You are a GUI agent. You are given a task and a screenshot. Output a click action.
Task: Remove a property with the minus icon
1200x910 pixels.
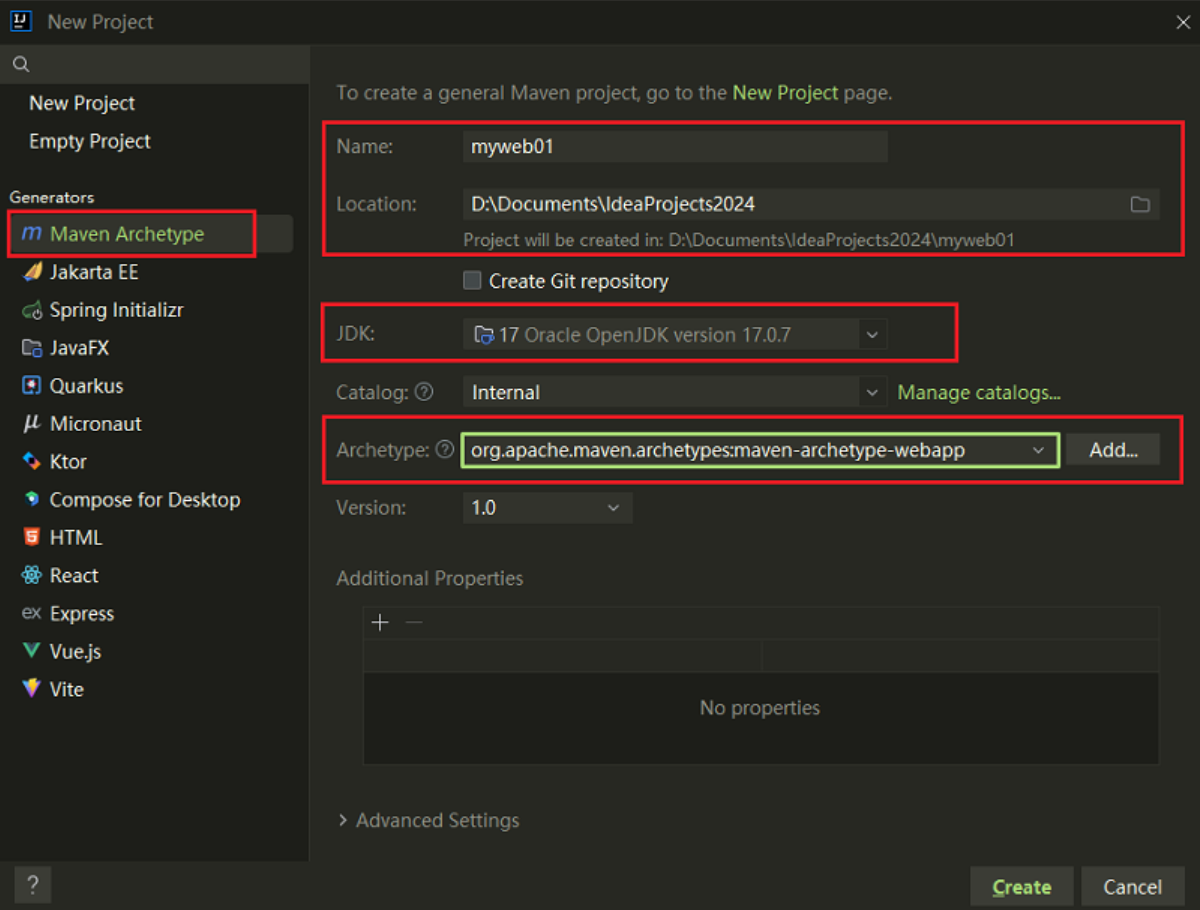tap(413, 623)
